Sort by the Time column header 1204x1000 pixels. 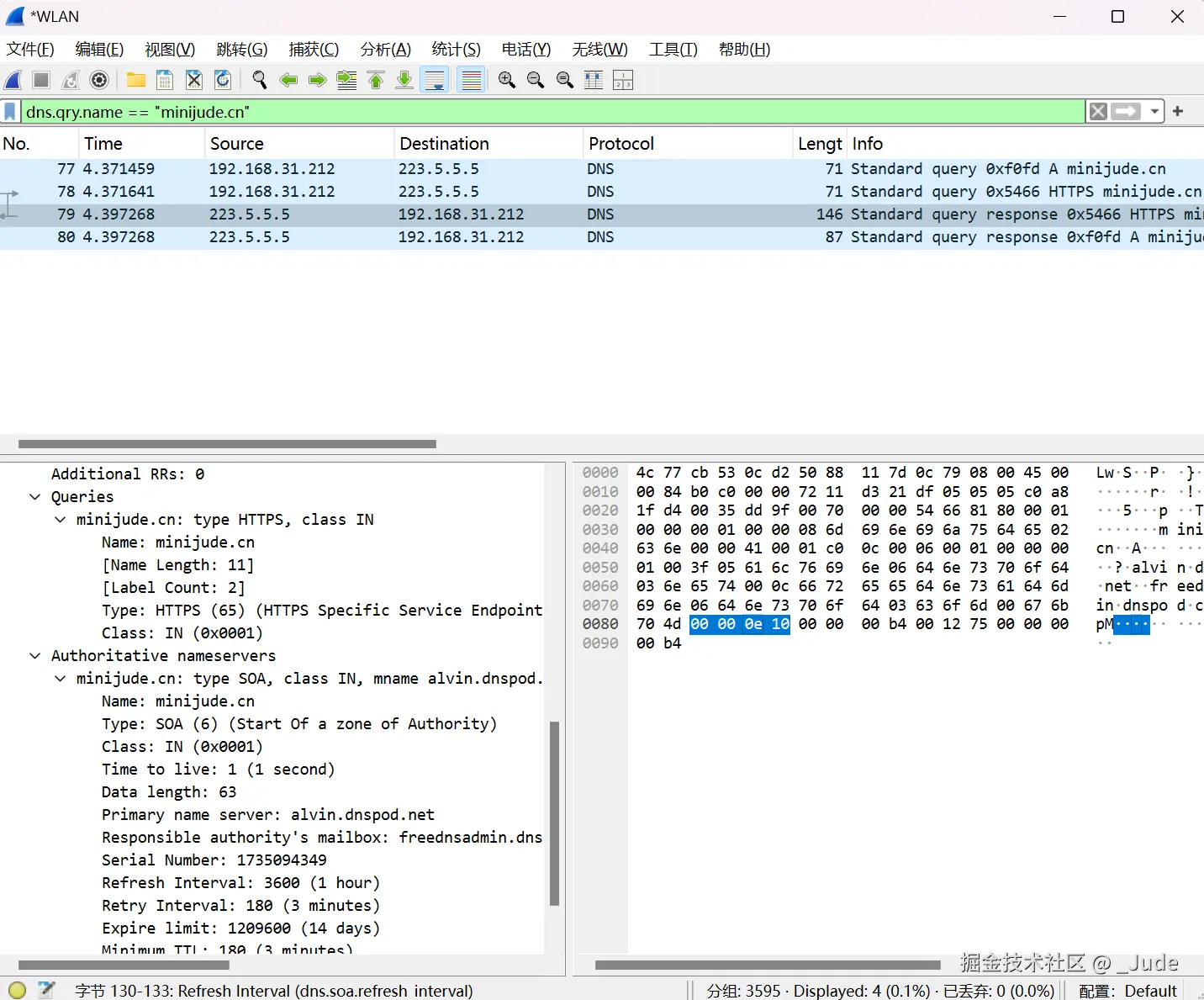point(143,143)
